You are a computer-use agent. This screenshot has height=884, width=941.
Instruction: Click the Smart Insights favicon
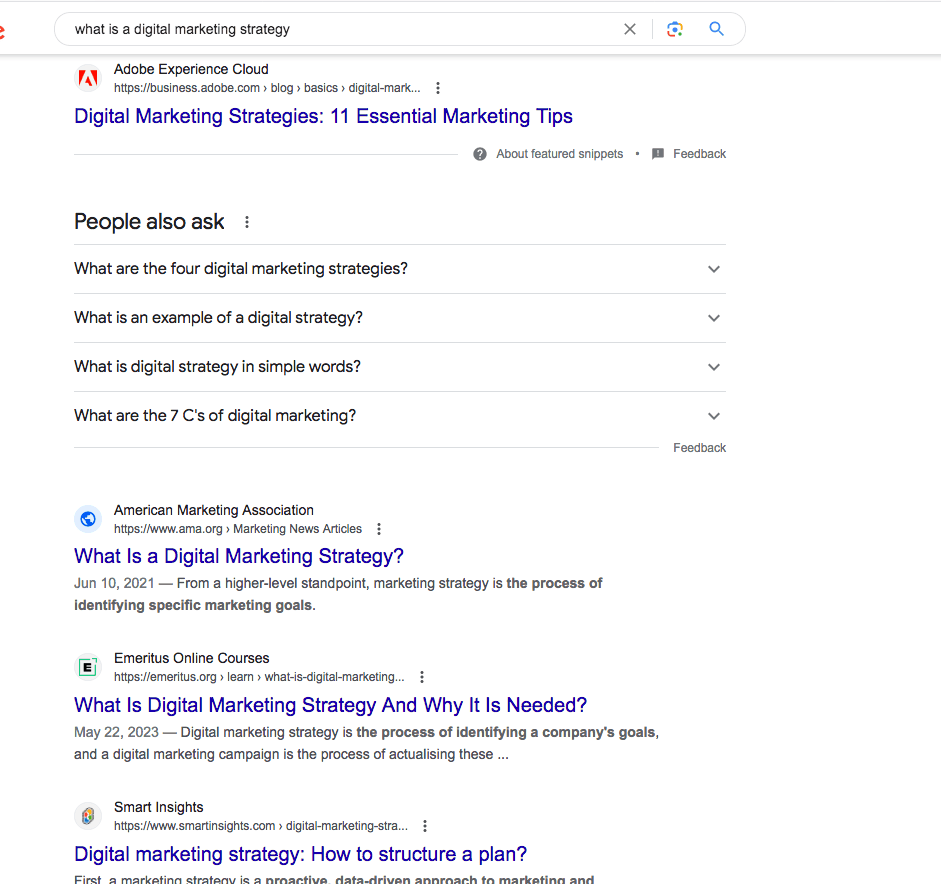[x=88, y=816]
